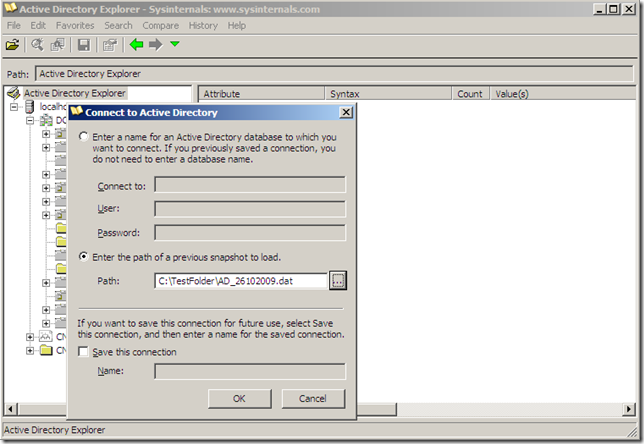Collapse the DC domain tree node
Screen dimensions: 644x444
[30, 120]
